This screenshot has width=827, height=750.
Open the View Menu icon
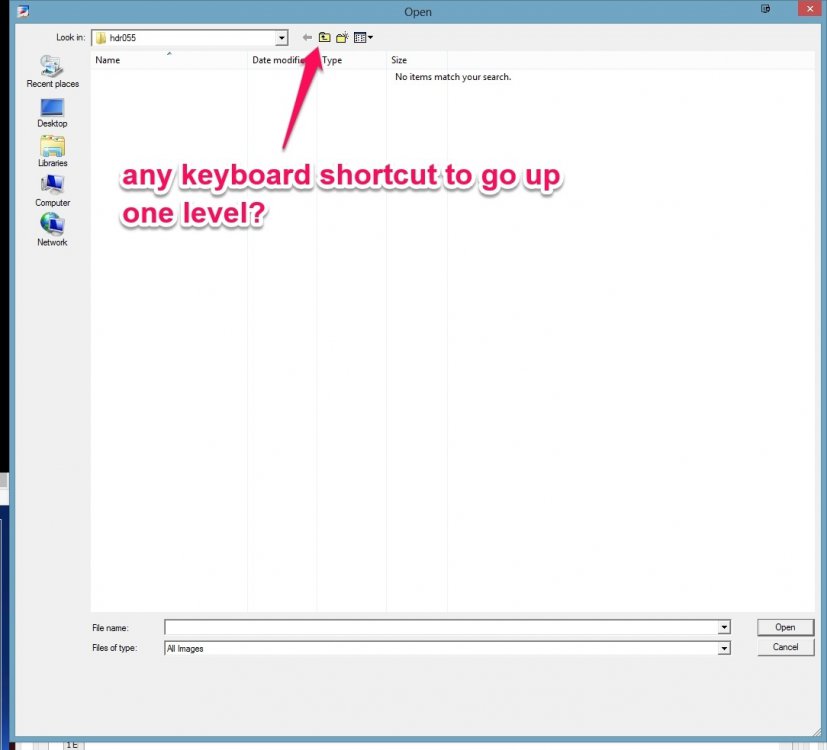pos(359,37)
